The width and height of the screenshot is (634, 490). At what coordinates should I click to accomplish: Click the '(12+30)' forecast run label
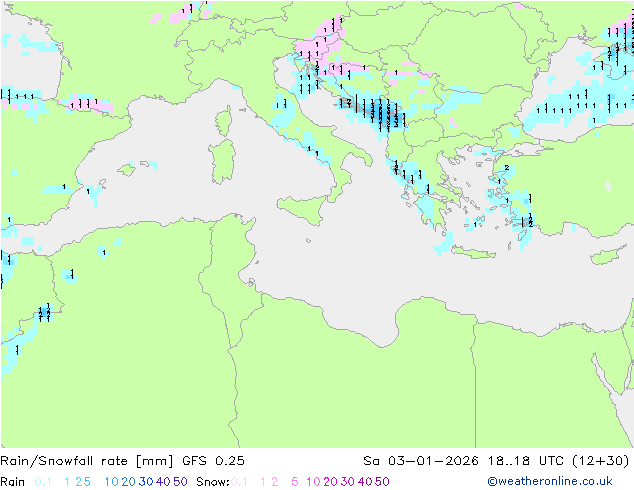pyautogui.click(x=601, y=461)
